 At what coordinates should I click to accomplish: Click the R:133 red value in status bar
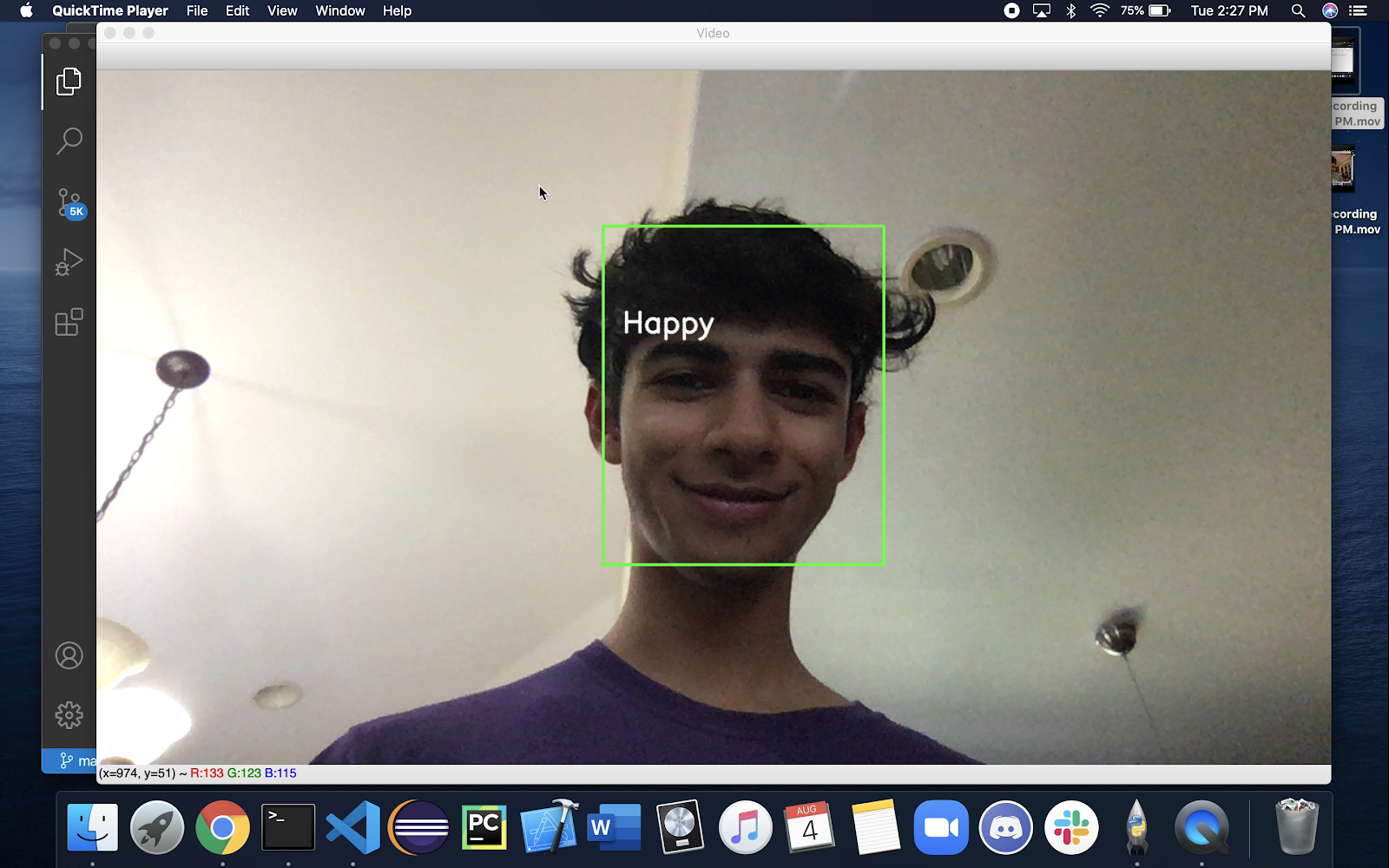[x=207, y=773]
